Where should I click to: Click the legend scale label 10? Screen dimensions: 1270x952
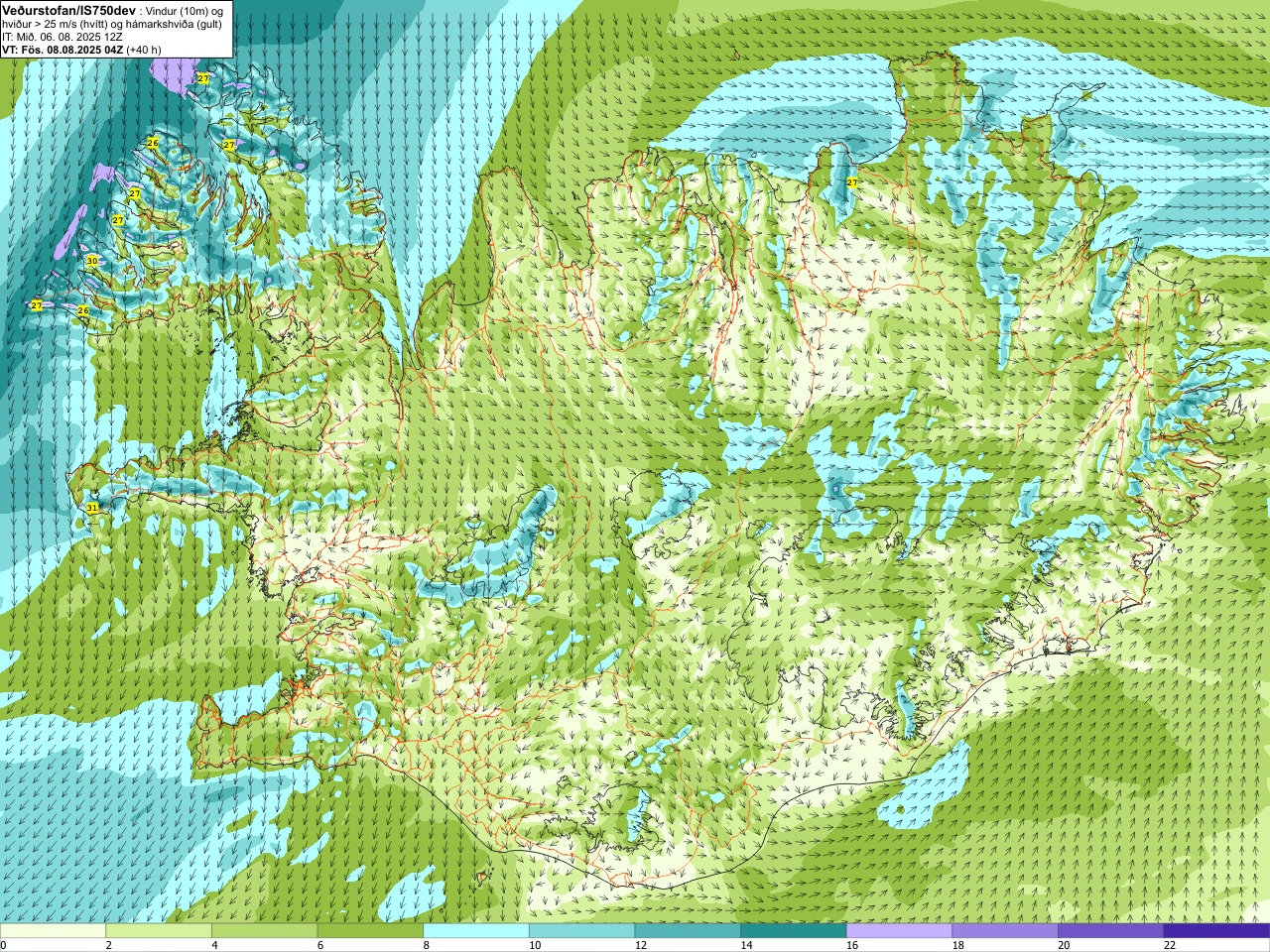pos(534,945)
